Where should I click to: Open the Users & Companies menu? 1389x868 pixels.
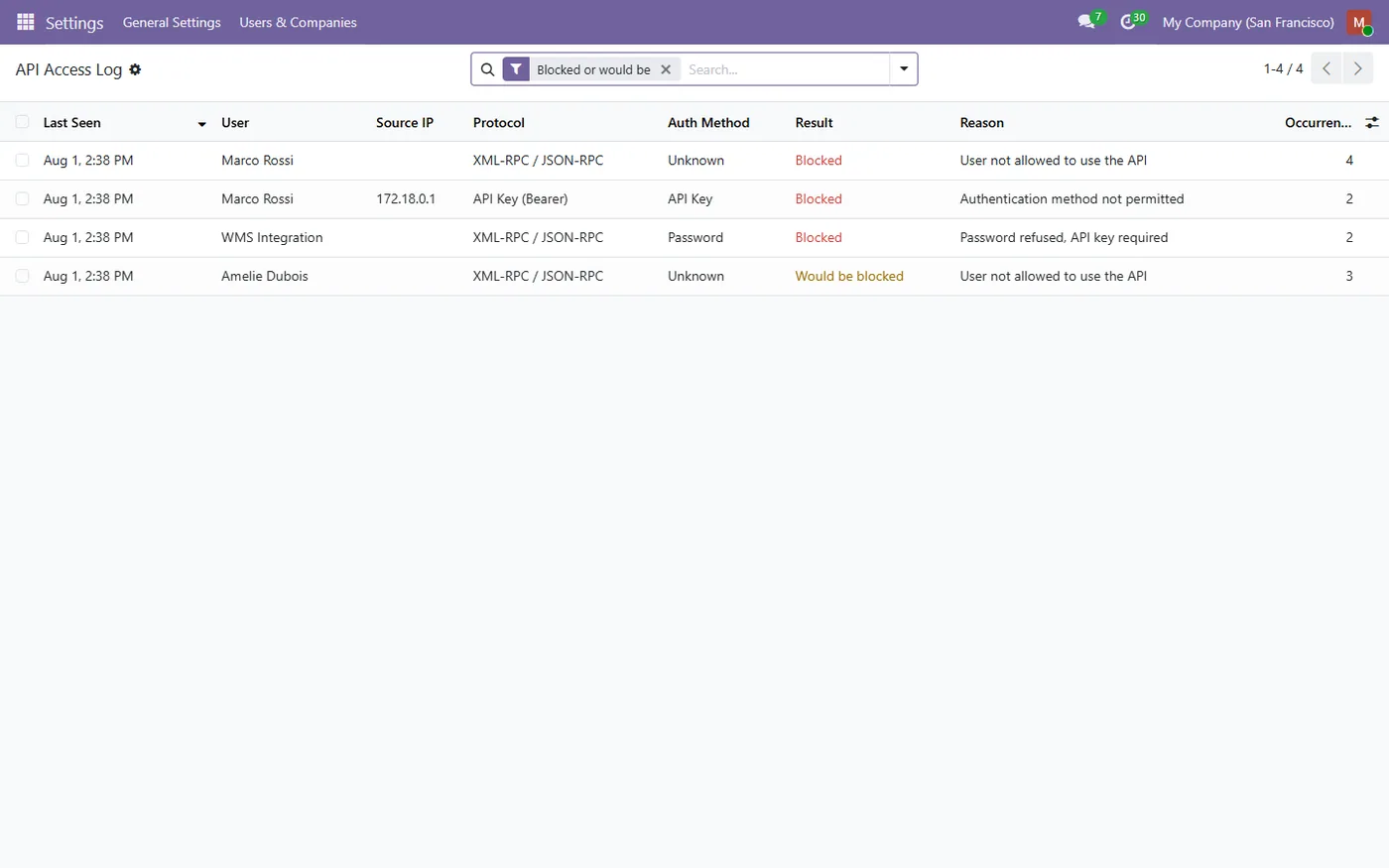coord(298,22)
